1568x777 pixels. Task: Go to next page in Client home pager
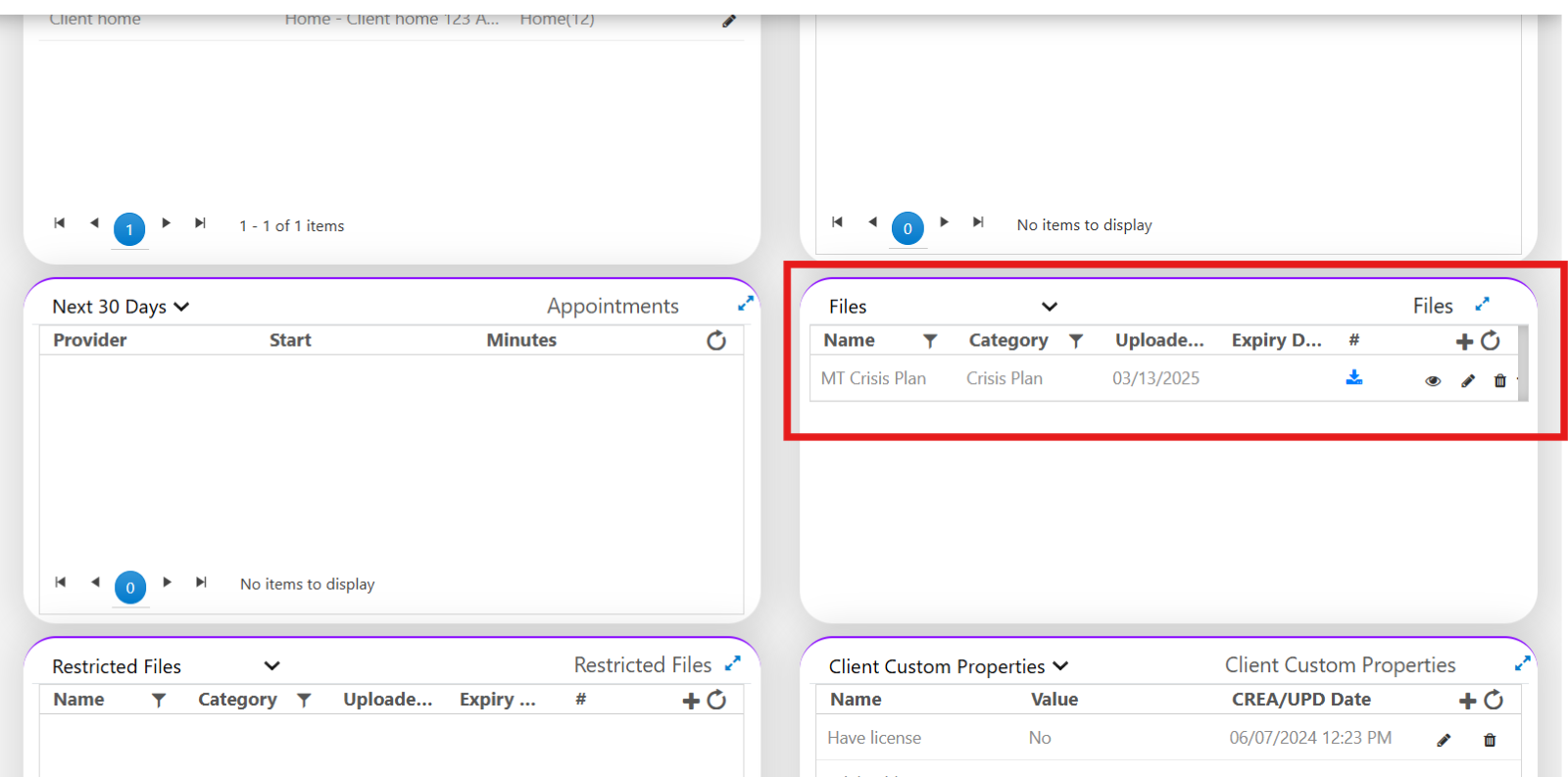tap(167, 223)
